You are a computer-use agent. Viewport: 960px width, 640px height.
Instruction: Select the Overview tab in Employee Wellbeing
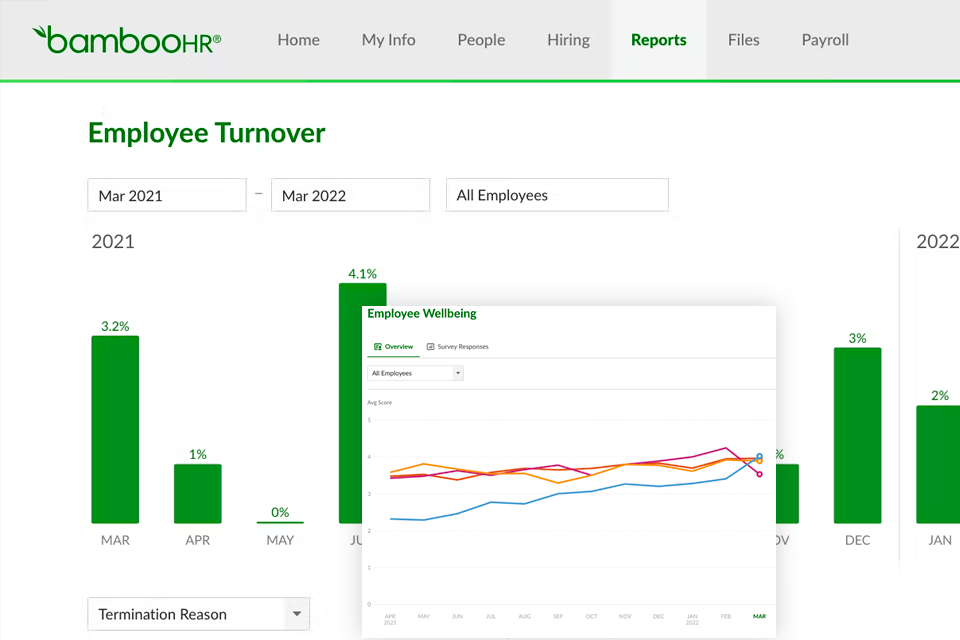393,347
